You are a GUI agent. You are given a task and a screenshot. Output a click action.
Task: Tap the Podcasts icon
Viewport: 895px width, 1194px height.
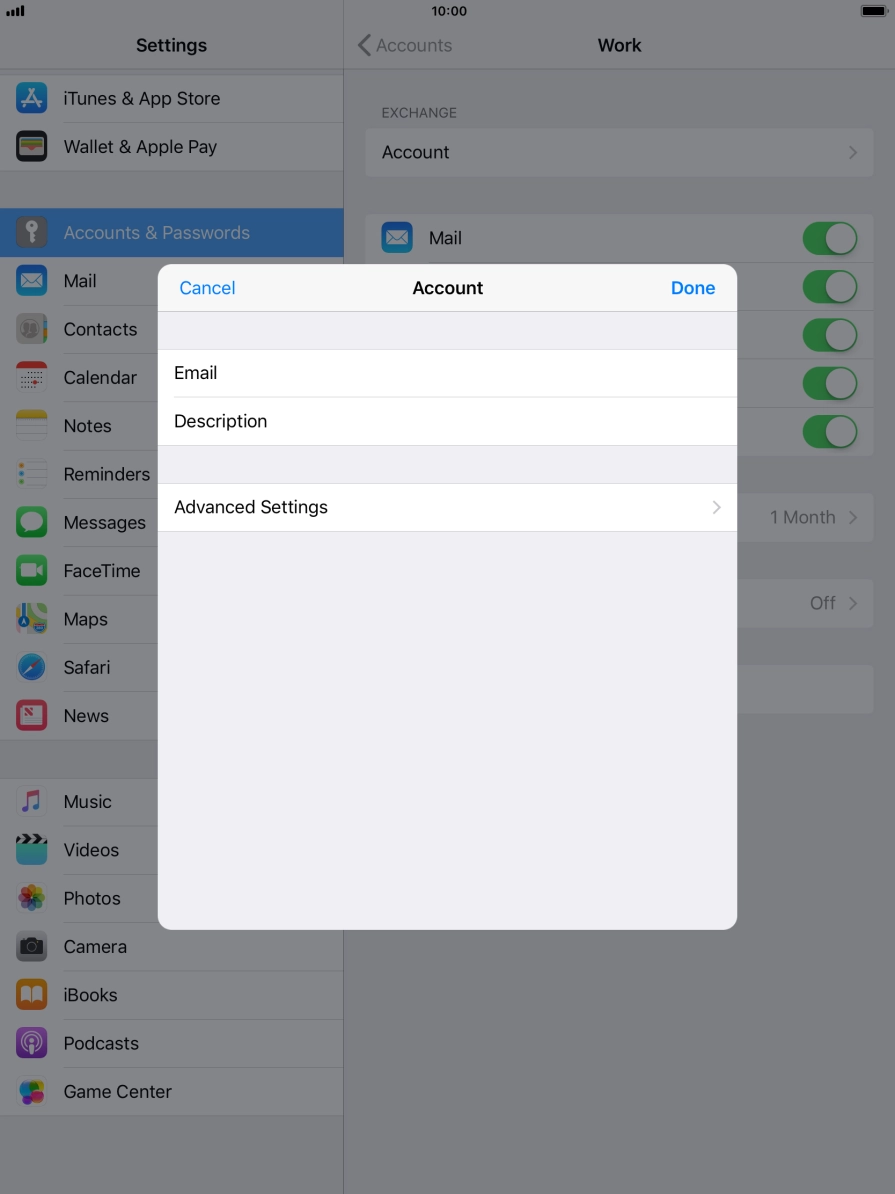click(x=31, y=1043)
